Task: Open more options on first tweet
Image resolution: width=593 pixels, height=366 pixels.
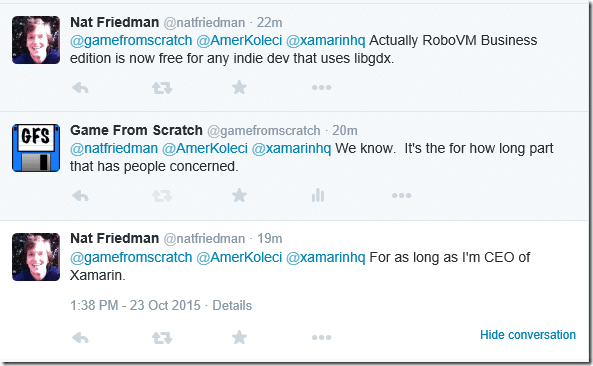Action: [x=321, y=88]
